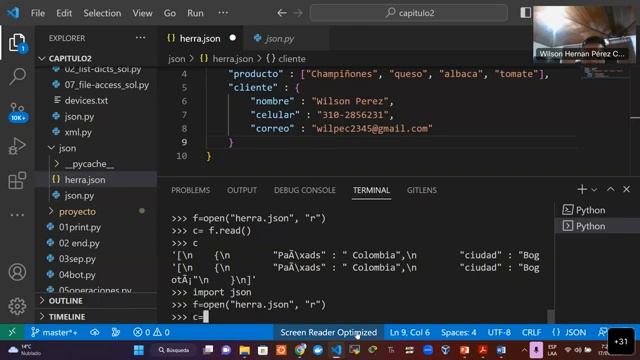Open the Edit menu
The width and height of the screenshot is (640, 360).
click(64, 13)
